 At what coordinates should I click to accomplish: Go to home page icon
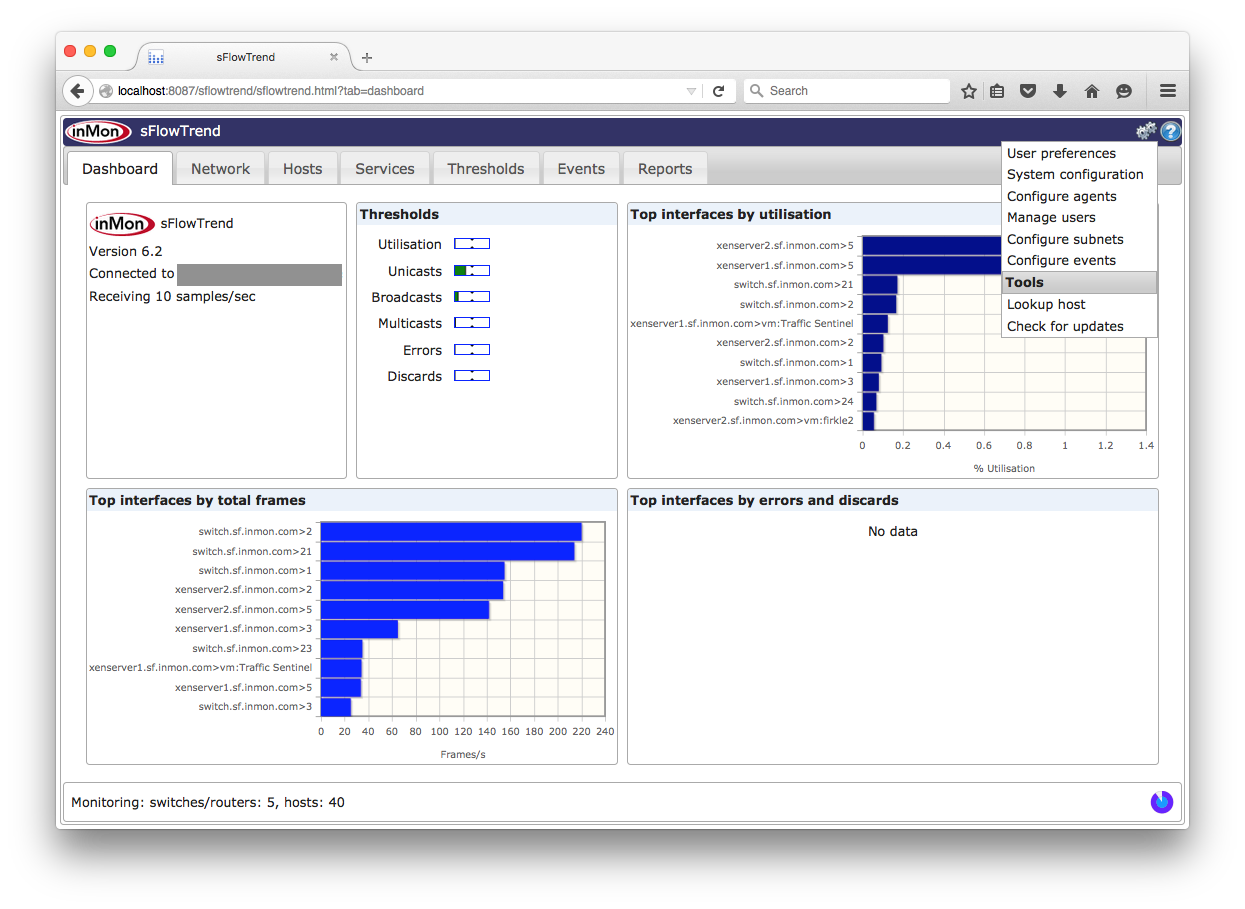coord(1092,91)
